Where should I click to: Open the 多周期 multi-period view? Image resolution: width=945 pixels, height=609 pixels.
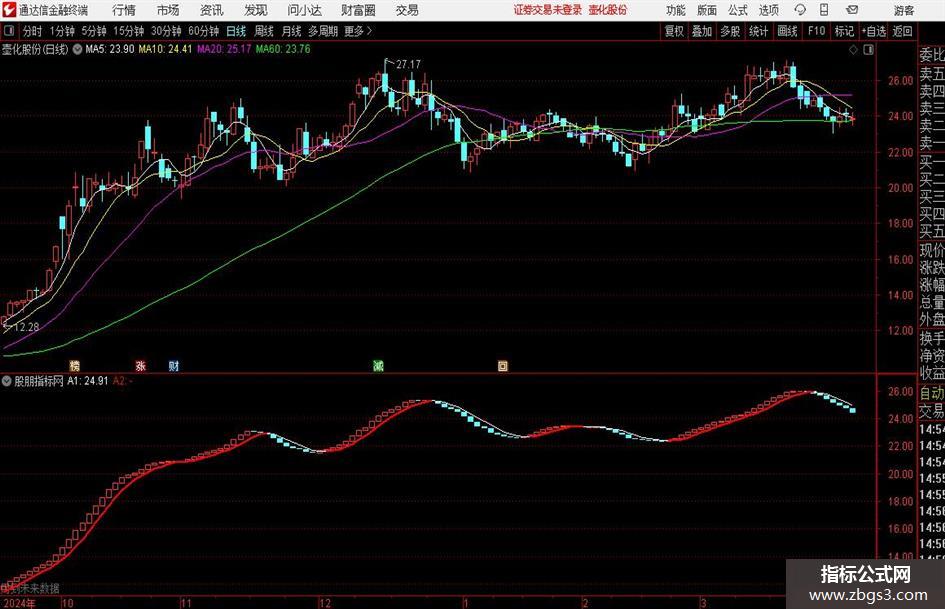pyautogui.click(x=322, y=31)
